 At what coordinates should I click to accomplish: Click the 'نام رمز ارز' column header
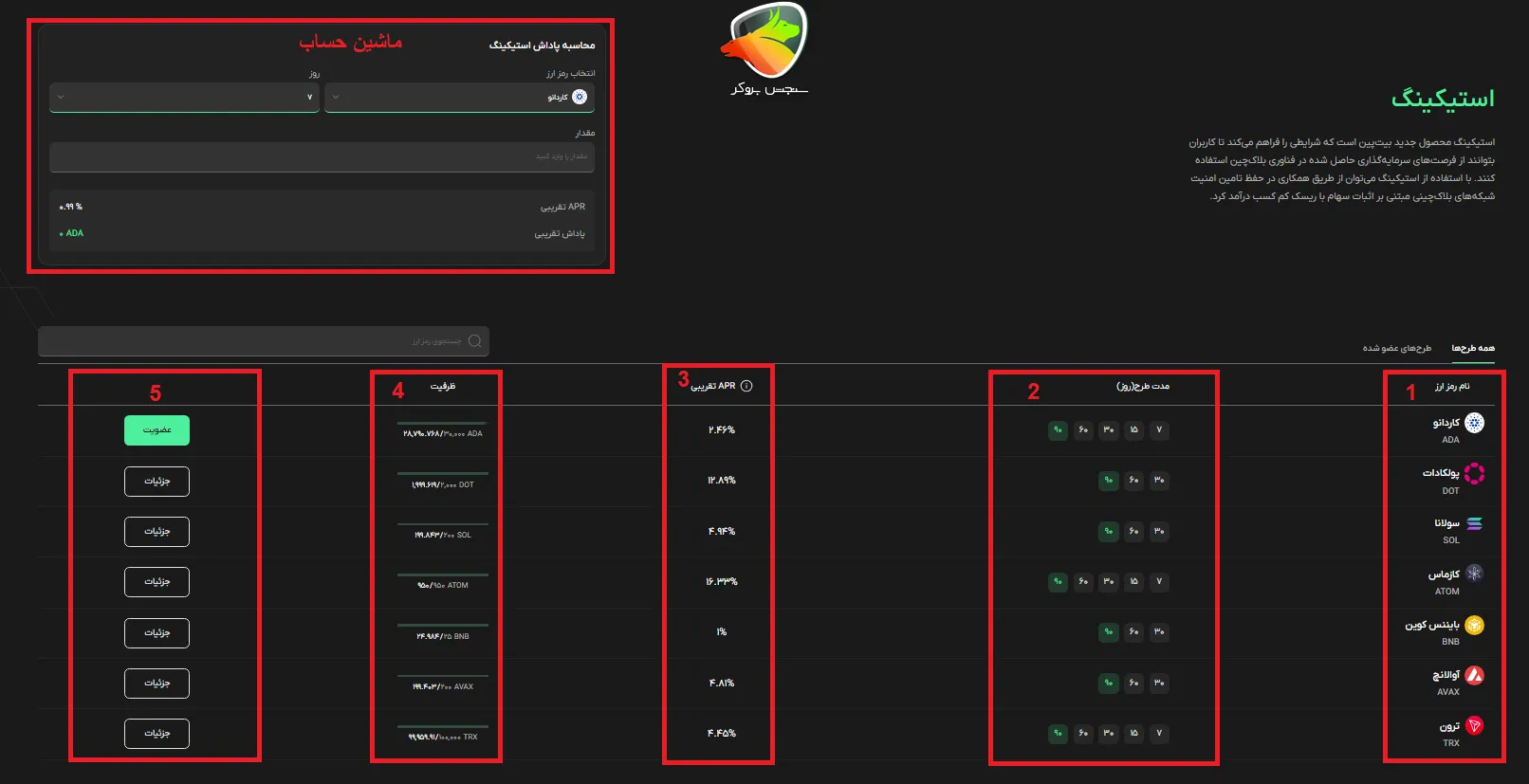[x=1452, y=386]
